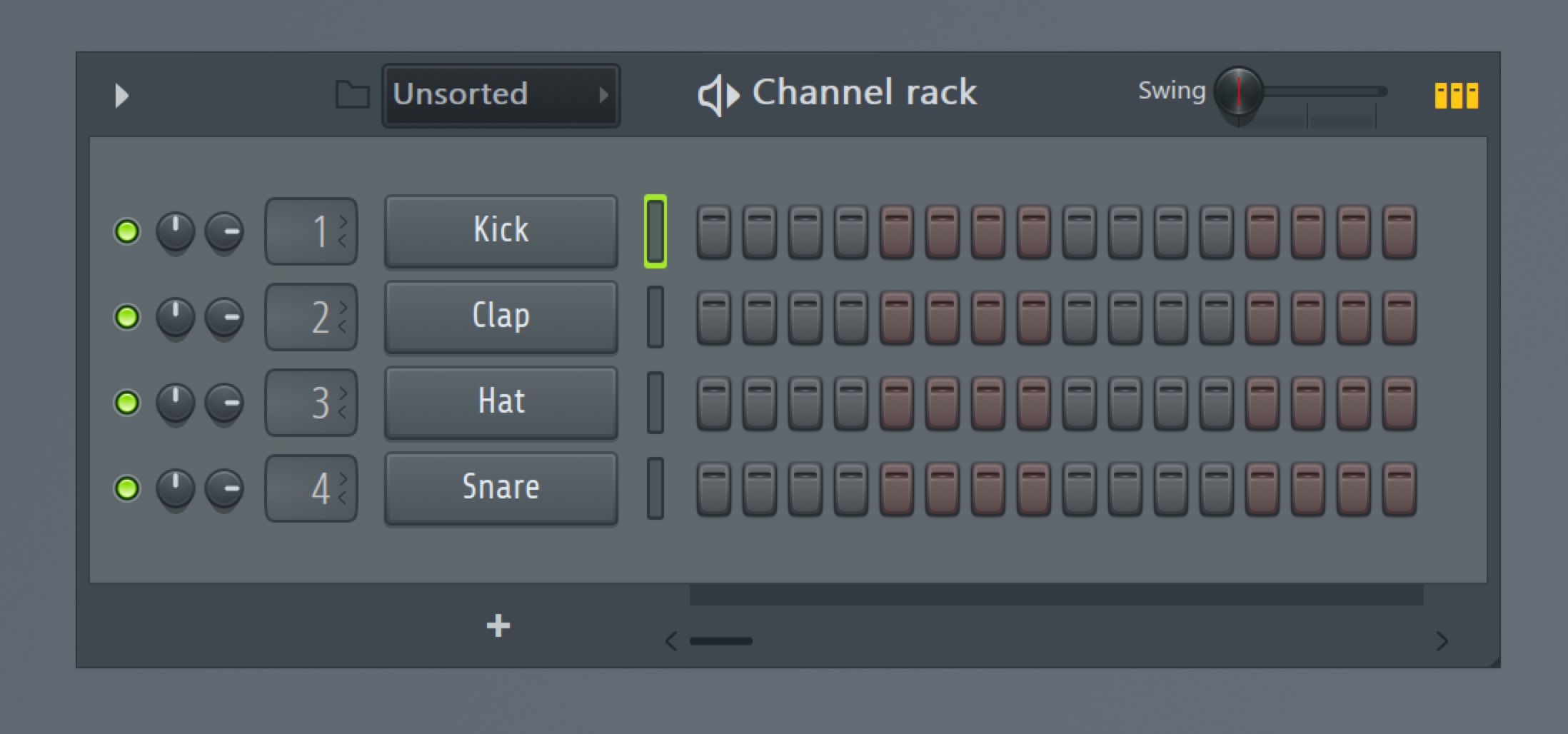The width and height of the screenshot is (1568, 734).
Task: Click the Clap channel volume knob
Action: tap(224, 317)
